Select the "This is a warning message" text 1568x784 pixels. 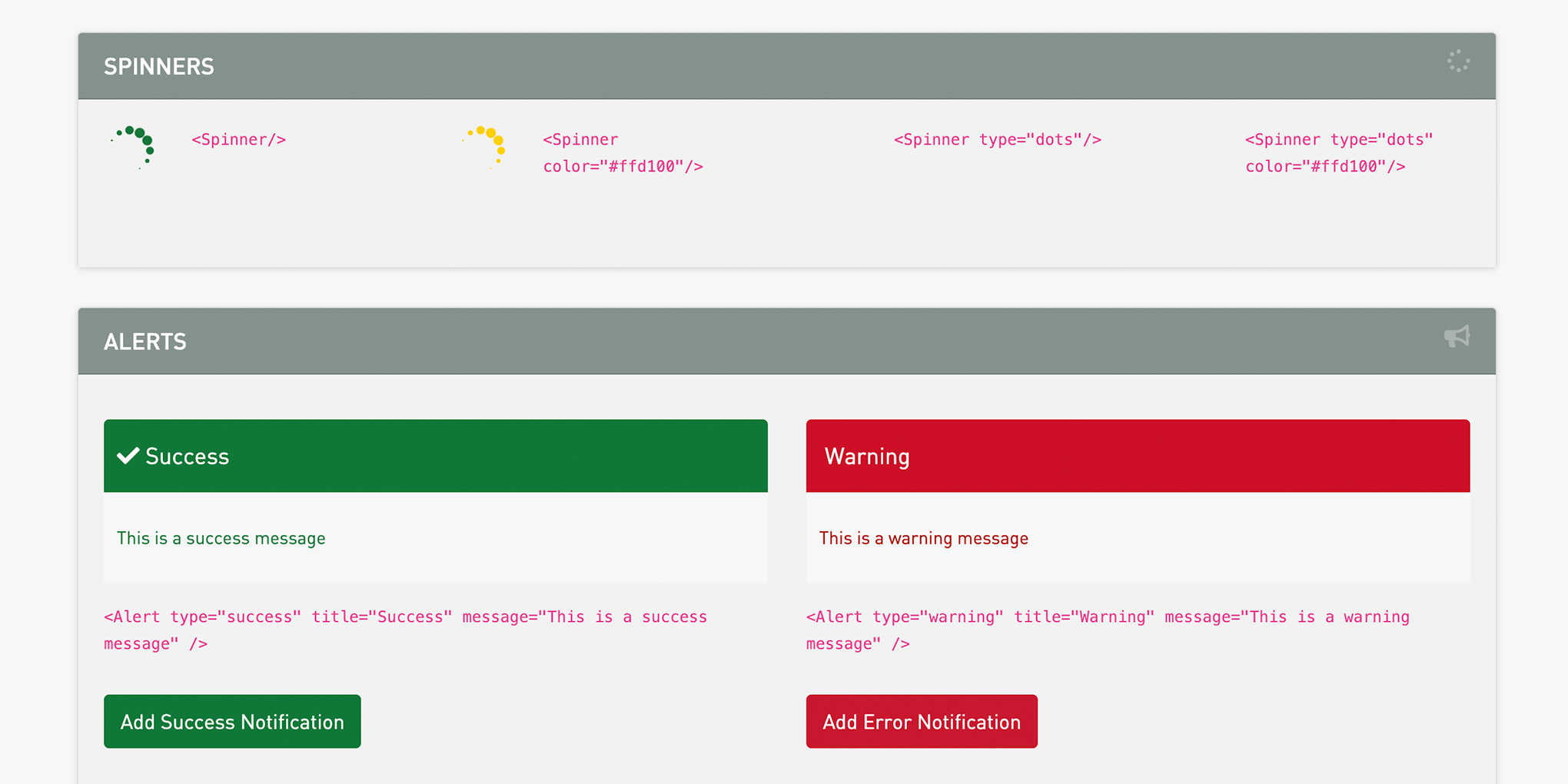923,538
